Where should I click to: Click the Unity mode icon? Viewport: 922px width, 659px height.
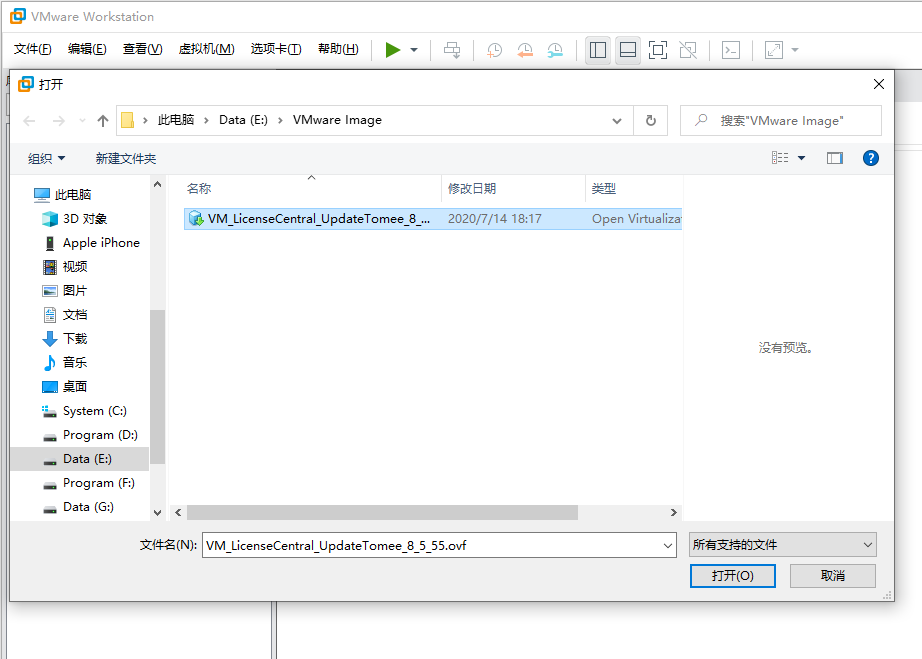click(688, 50)
